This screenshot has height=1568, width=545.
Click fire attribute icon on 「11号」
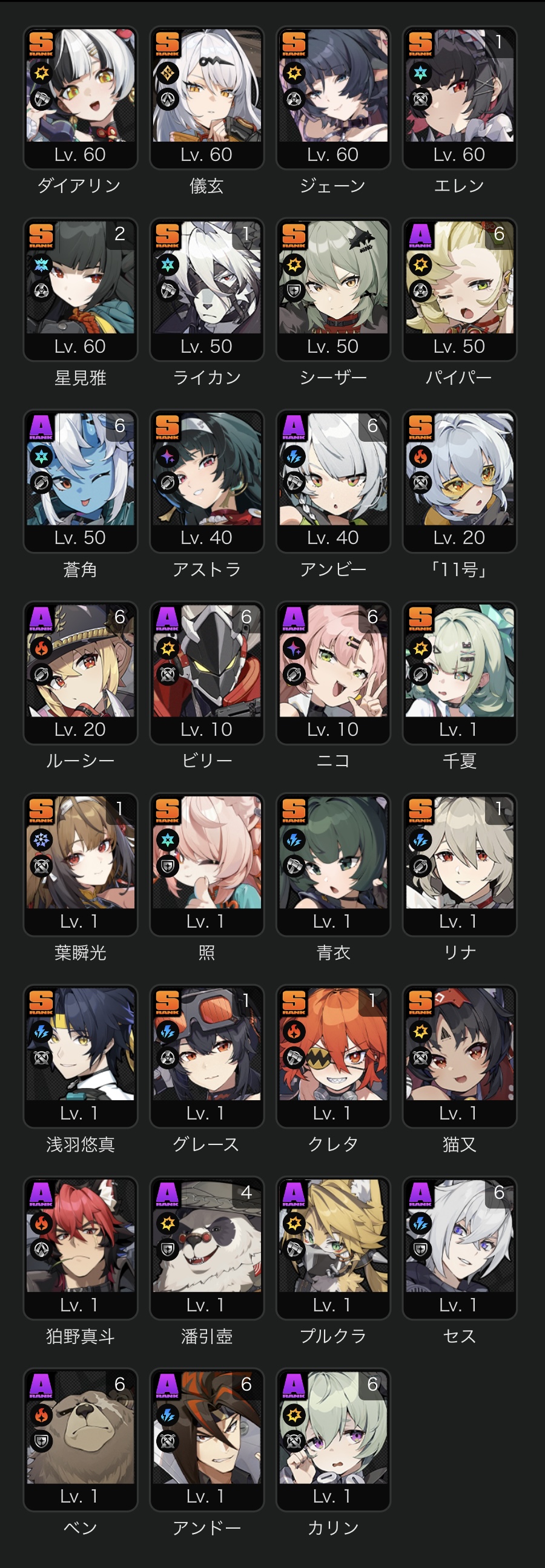[420, 456]
